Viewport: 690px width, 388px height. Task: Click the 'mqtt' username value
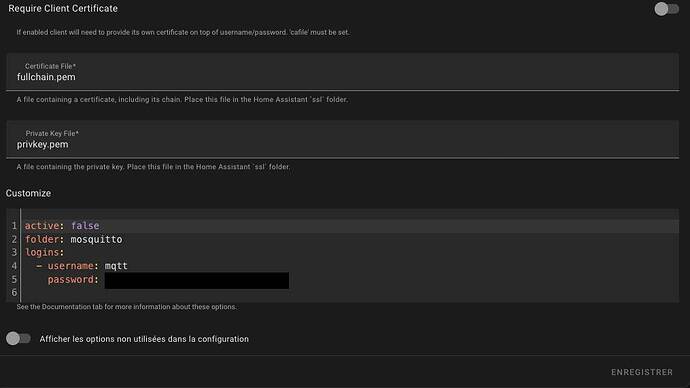[116, 266]
